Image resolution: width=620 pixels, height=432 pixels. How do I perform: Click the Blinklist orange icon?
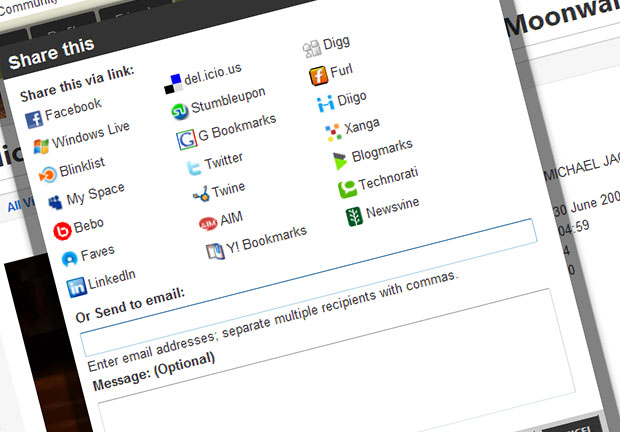coord(48,174)
